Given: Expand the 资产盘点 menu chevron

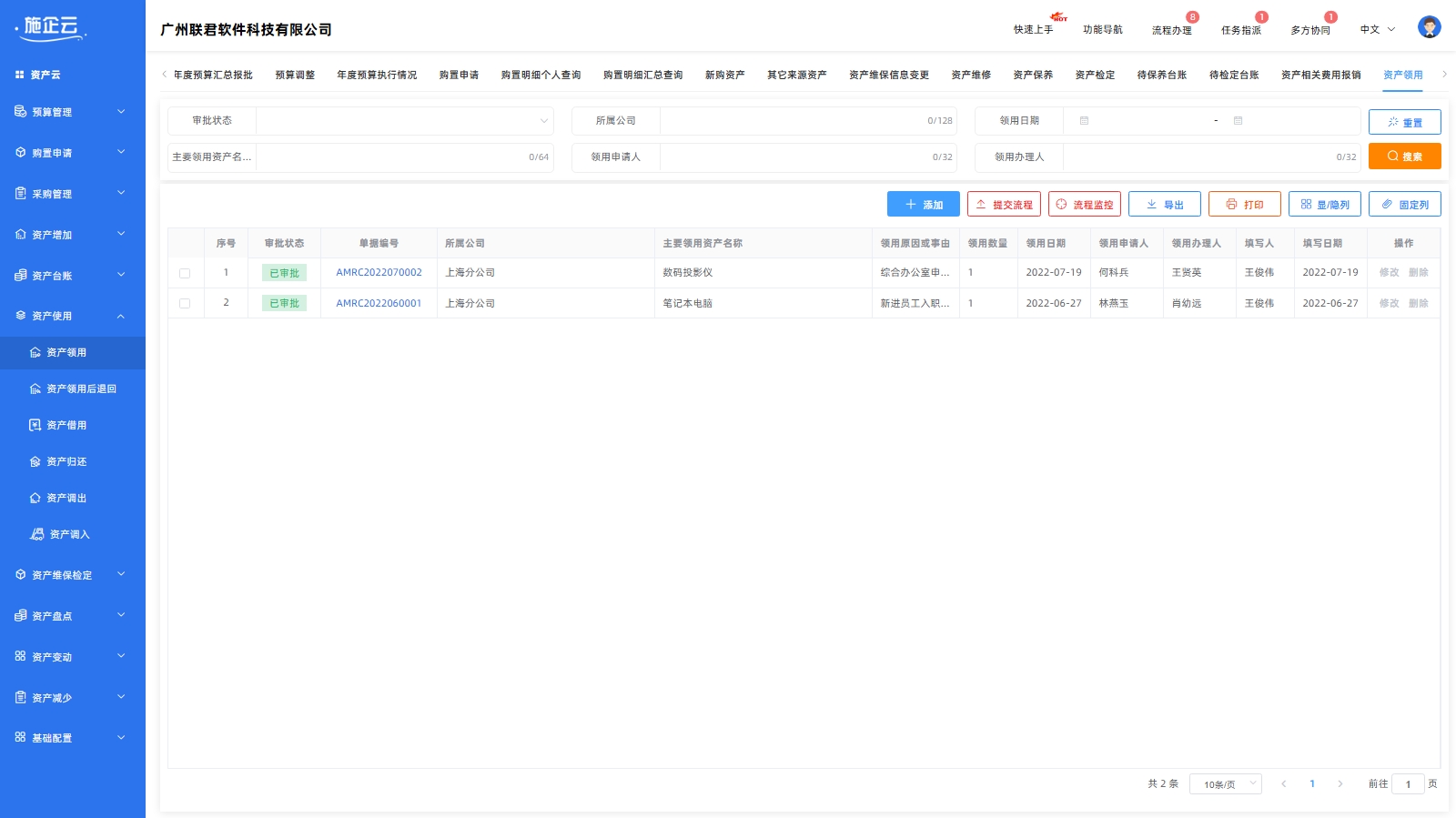Looking at the screenshot, I should [121, 615].
